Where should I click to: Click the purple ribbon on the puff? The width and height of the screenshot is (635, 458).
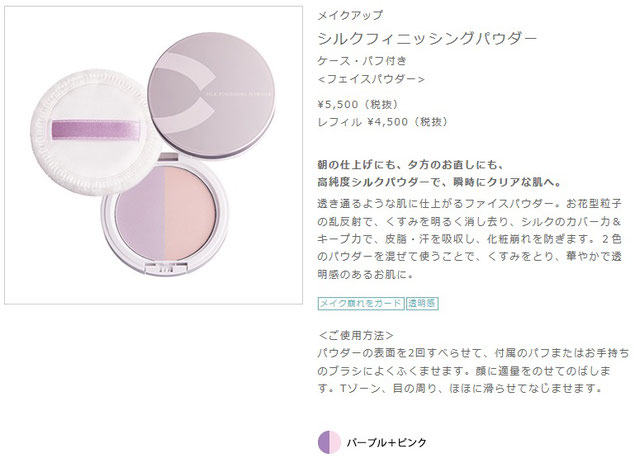[x=96, y=130]
